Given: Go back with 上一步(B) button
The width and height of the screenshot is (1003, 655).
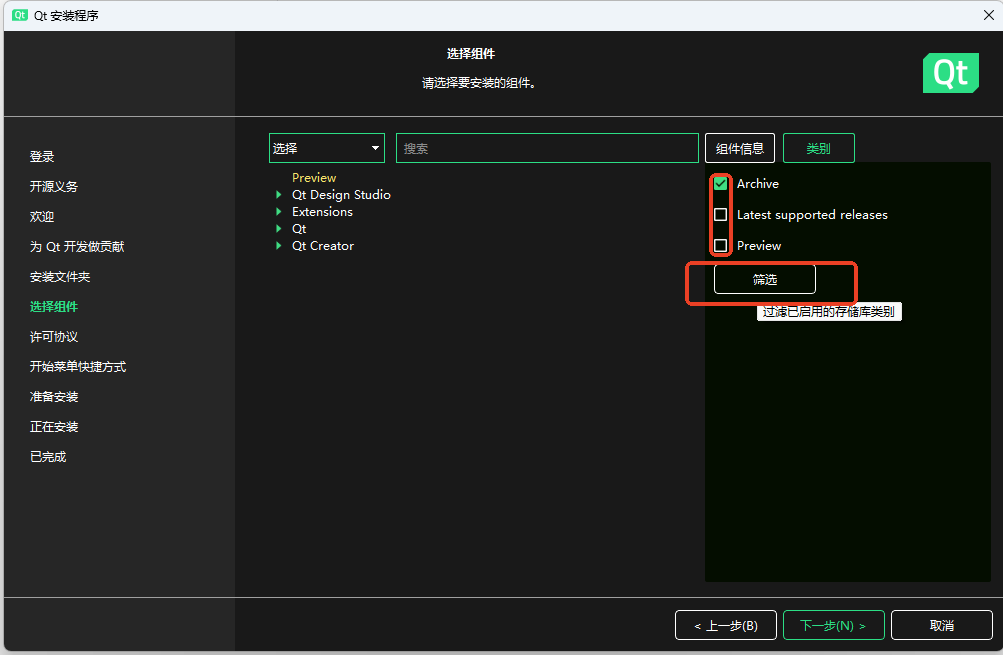Looking at the screenshot, I should click(726, 625).
